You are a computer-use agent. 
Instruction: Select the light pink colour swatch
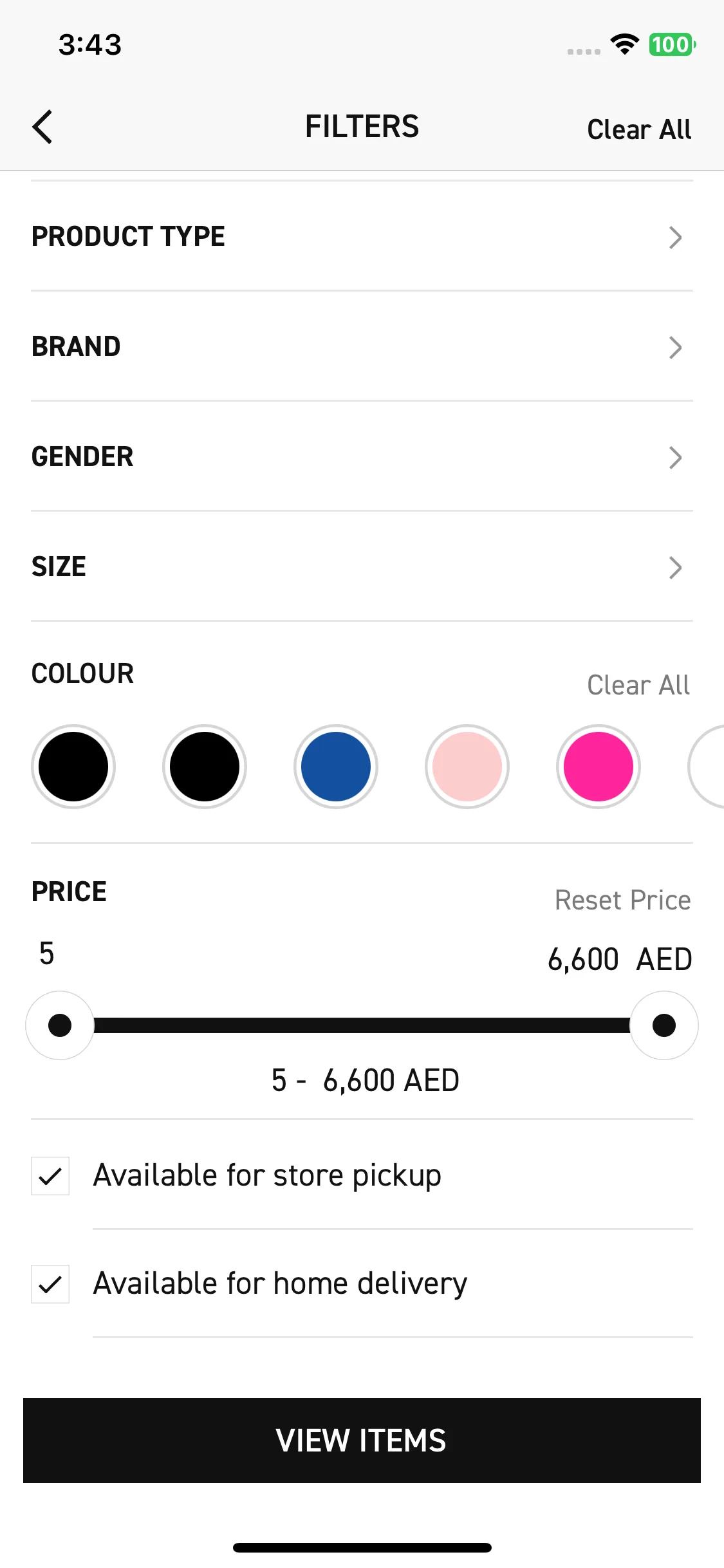click(467, 767)
